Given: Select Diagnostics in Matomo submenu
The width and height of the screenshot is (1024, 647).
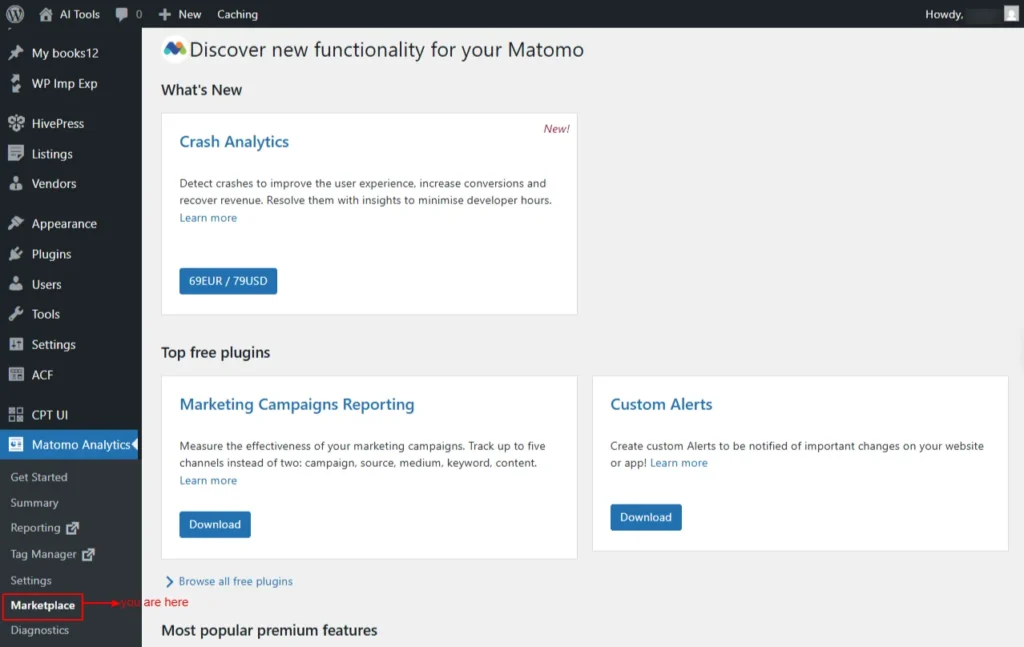Looking at the screenshot, I should tap(40, 630).
